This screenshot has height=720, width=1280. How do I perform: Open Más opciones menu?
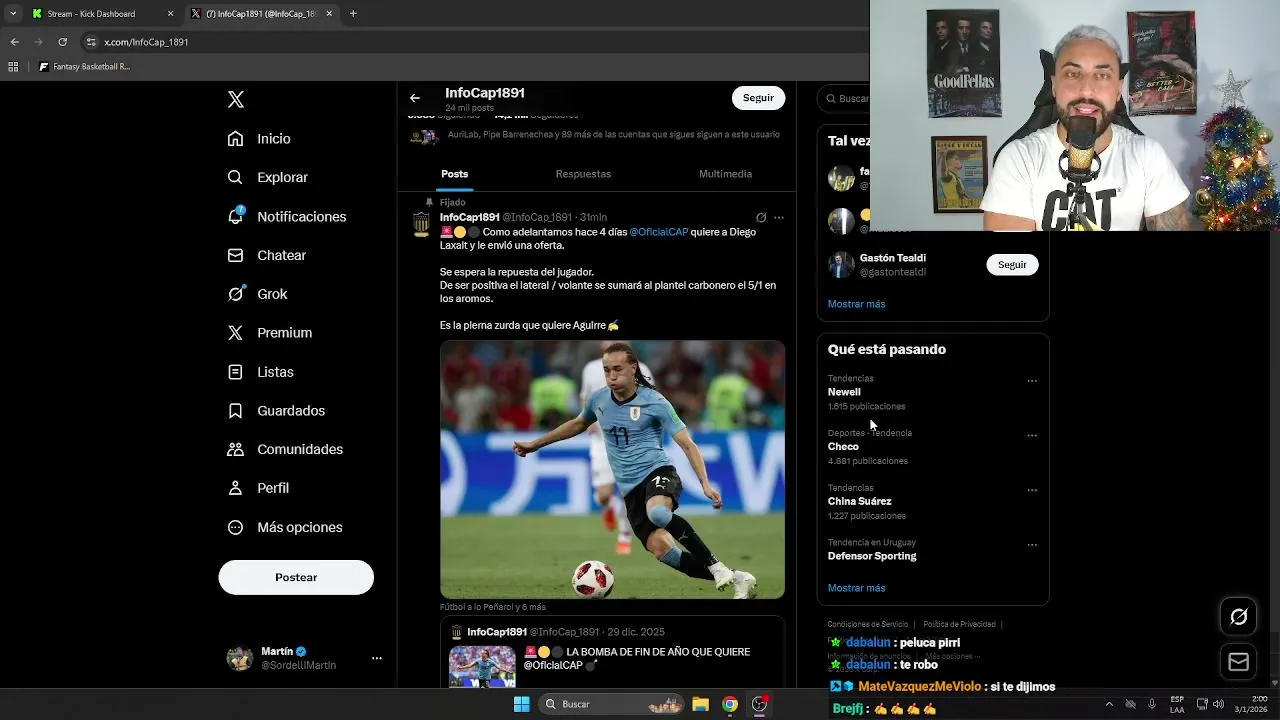[x=285, y=527]
